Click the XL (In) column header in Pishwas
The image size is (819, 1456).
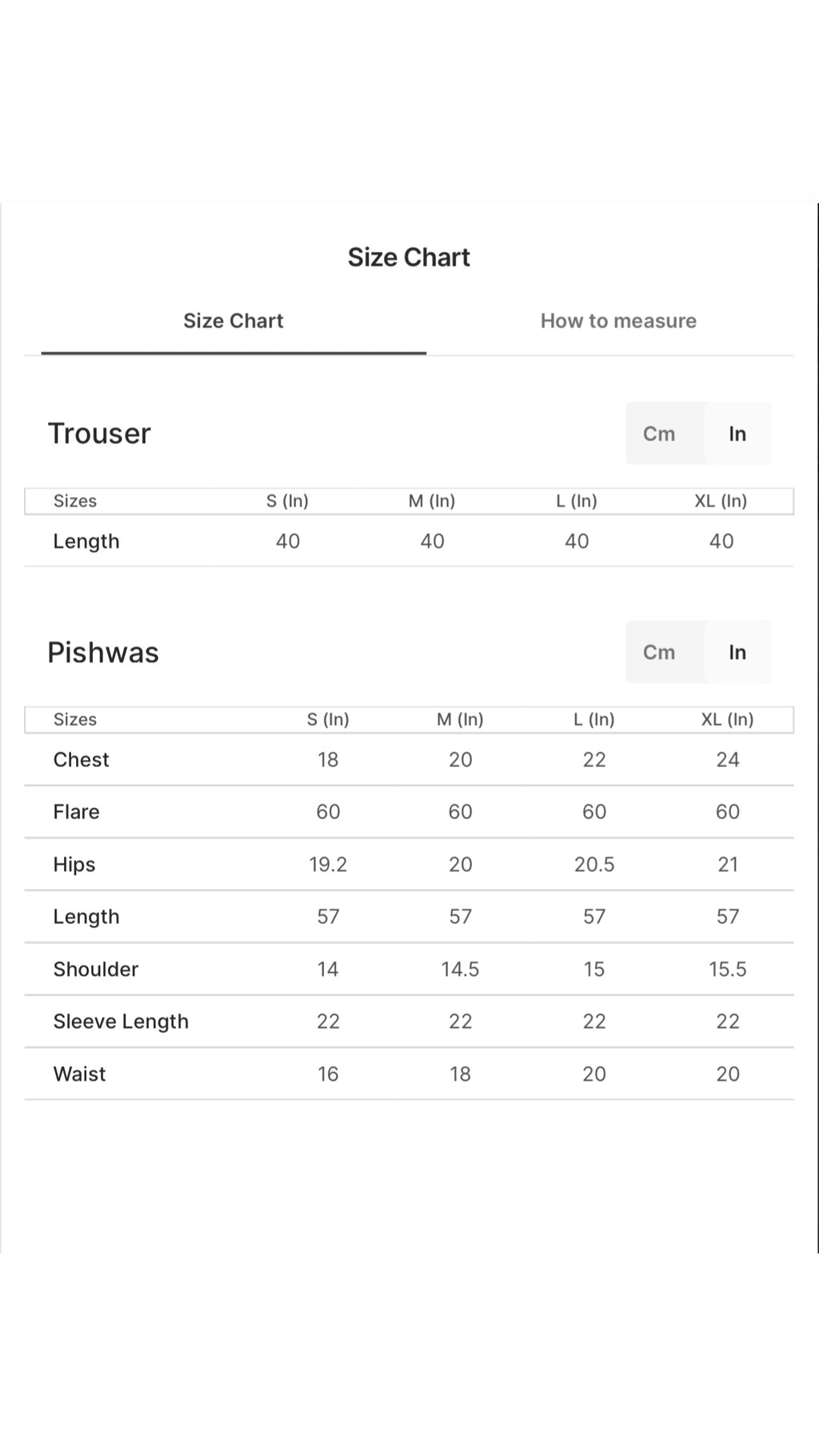tap(727, 719)
